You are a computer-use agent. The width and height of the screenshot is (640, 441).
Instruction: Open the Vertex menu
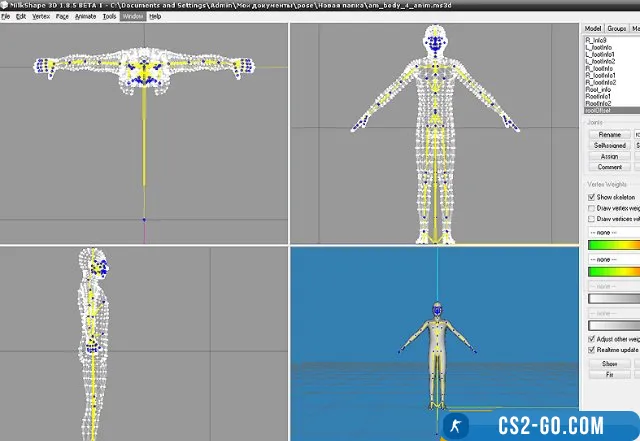tap(40, 17)
